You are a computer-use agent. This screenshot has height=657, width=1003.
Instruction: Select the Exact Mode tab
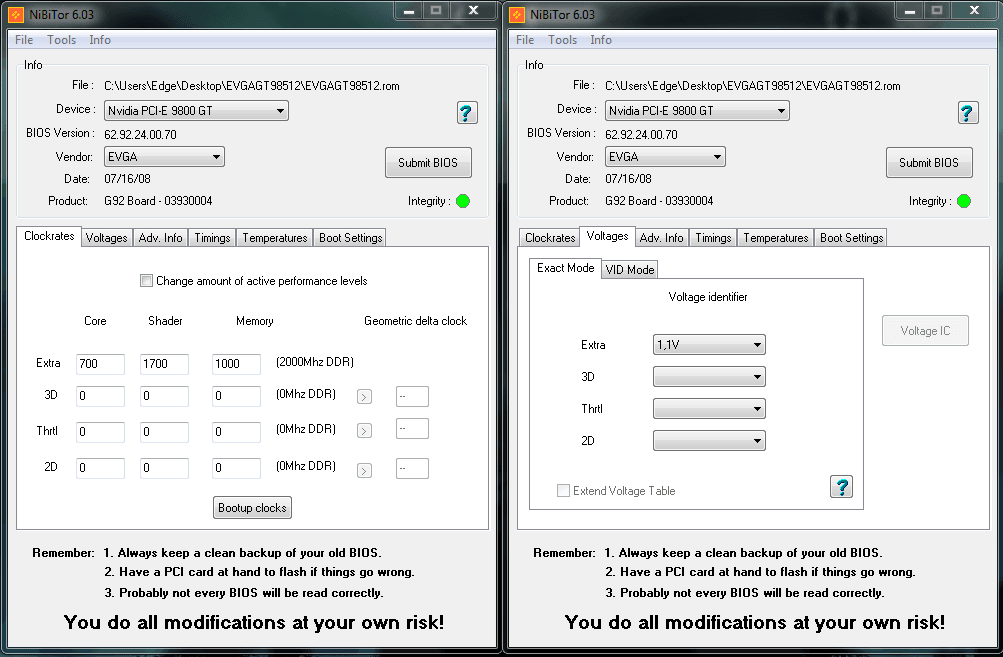[x=565, y=268]
